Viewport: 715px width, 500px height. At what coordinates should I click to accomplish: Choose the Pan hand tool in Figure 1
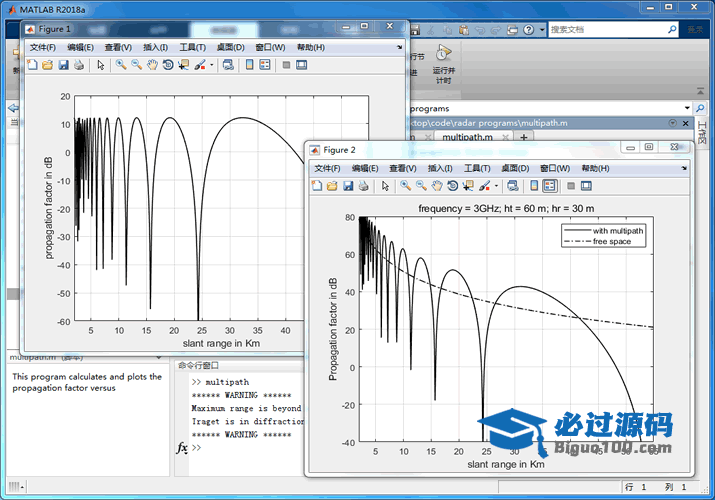(x=152, y=65)
